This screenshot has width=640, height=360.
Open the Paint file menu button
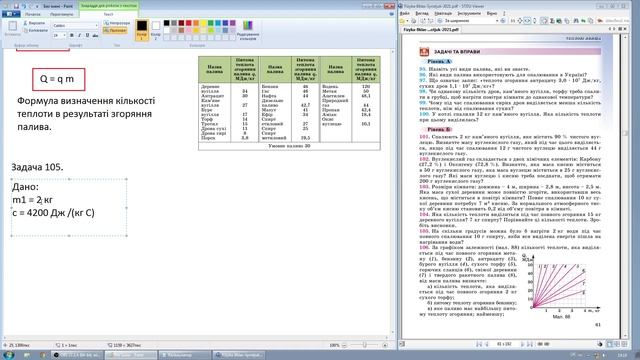(11, 14)
